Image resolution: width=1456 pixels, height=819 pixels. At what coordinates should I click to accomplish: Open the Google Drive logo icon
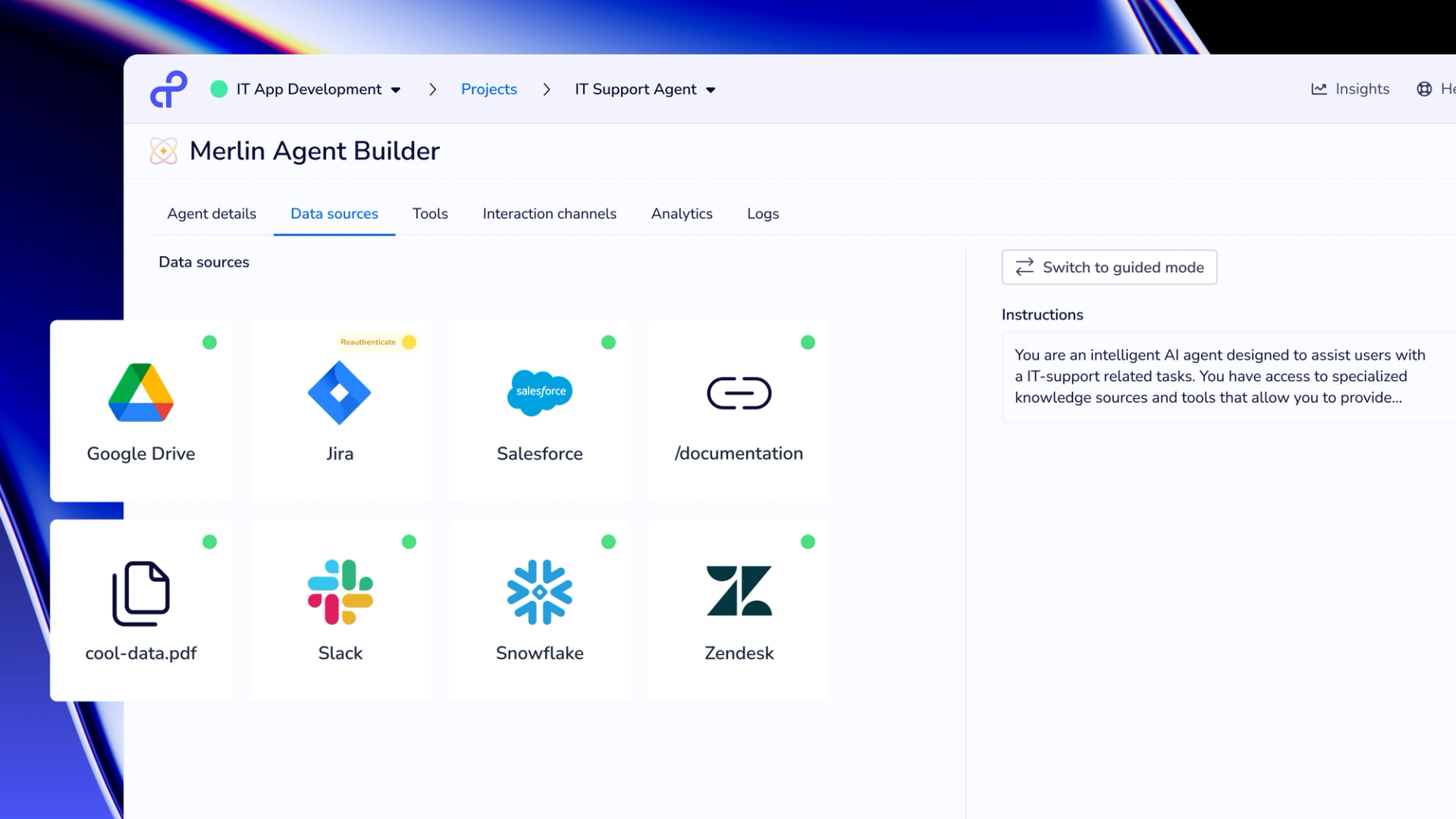[x=141, y=392]
